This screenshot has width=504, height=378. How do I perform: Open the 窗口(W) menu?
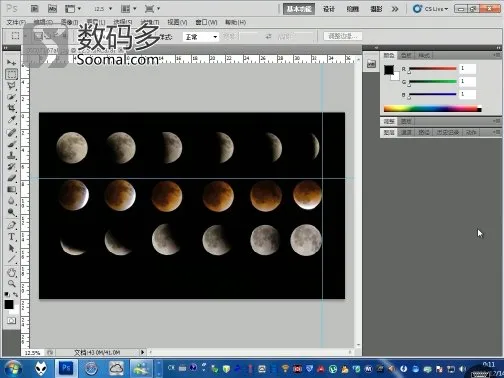click(x=206, y=22)
